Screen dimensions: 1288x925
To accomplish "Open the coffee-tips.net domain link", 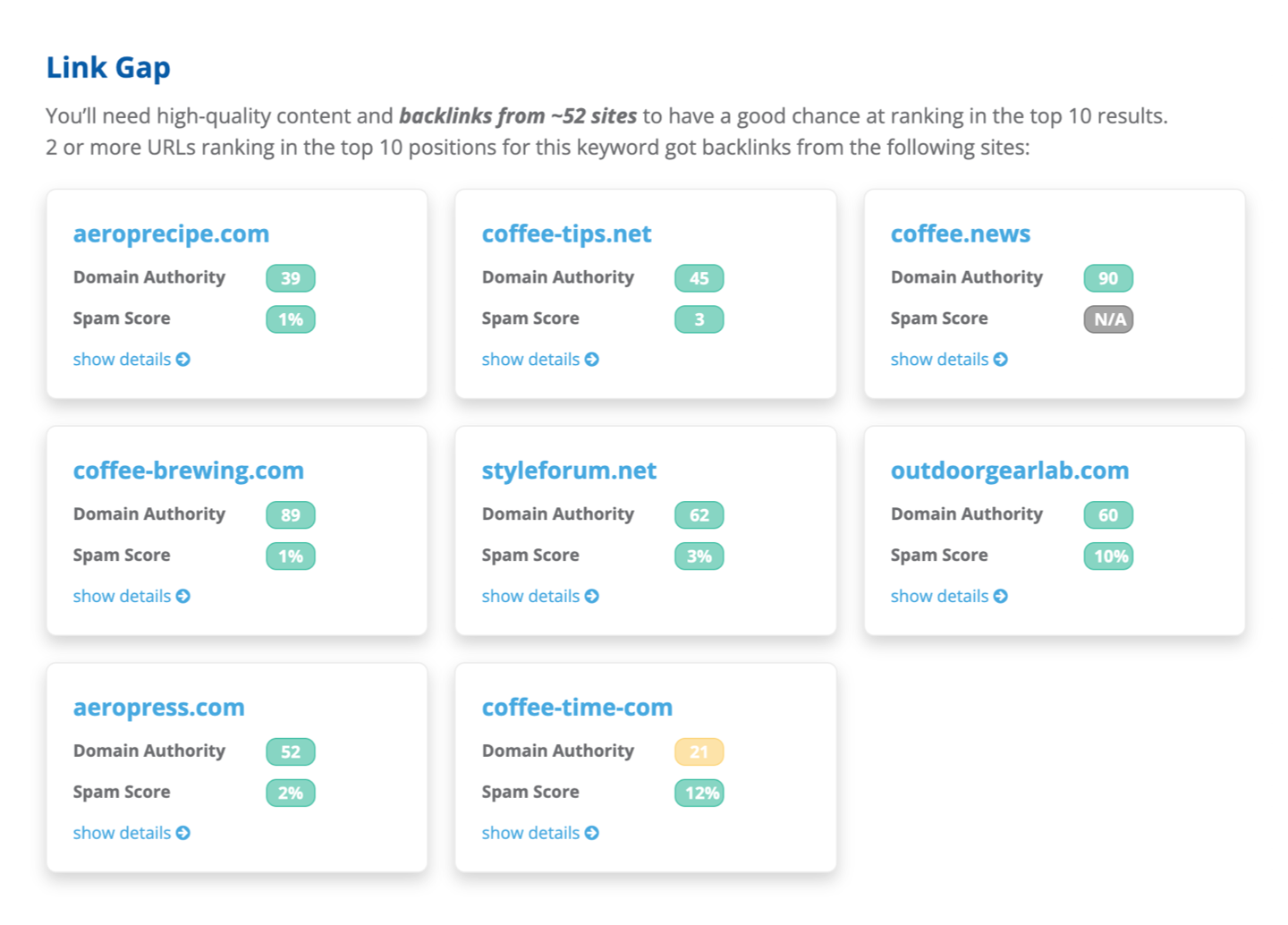I will pyautogui.click(x=566, y=234).
